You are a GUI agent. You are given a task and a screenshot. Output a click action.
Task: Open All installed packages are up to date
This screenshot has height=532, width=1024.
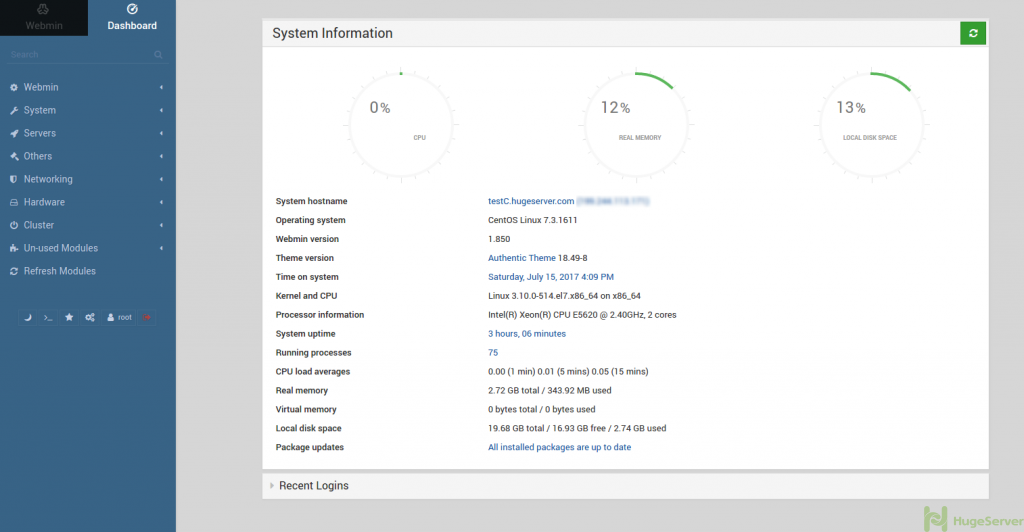(560, 447)
